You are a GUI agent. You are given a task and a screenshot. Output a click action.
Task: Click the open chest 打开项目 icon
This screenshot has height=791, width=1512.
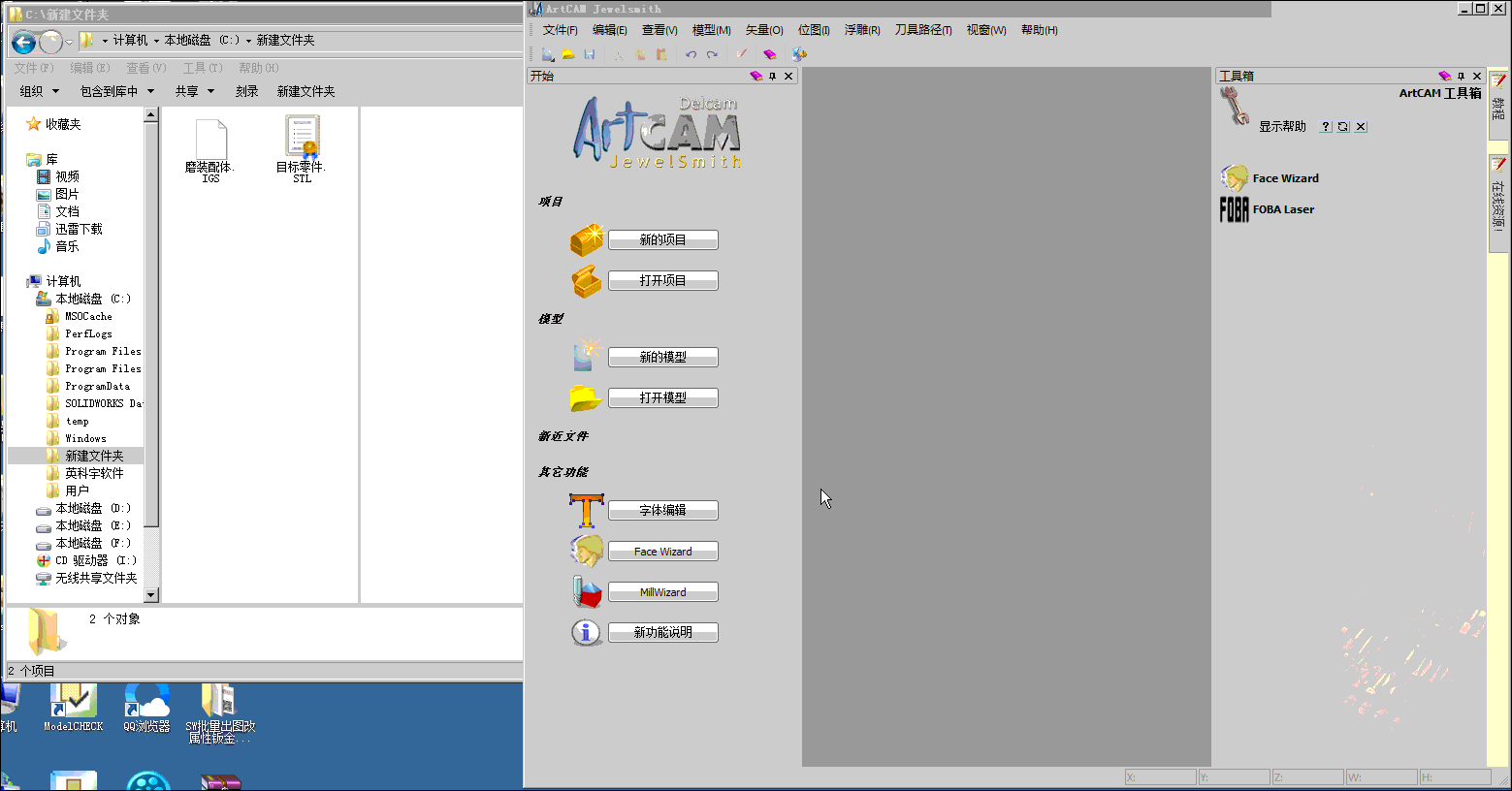tap(587, 281)
